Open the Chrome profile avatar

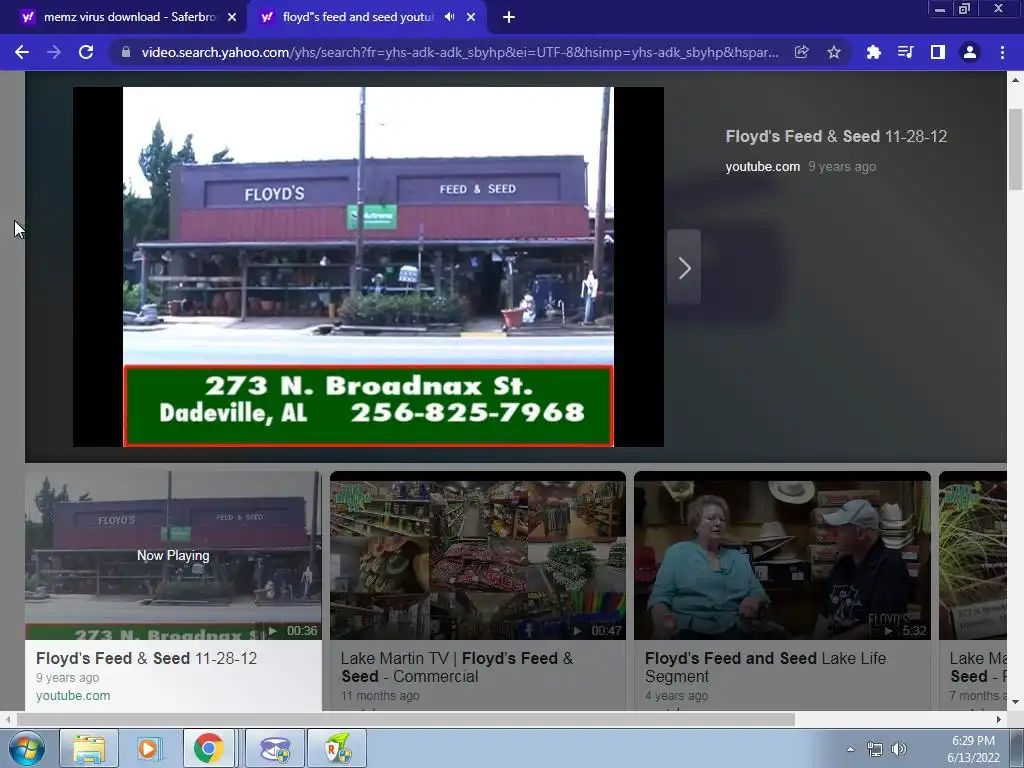970,52
